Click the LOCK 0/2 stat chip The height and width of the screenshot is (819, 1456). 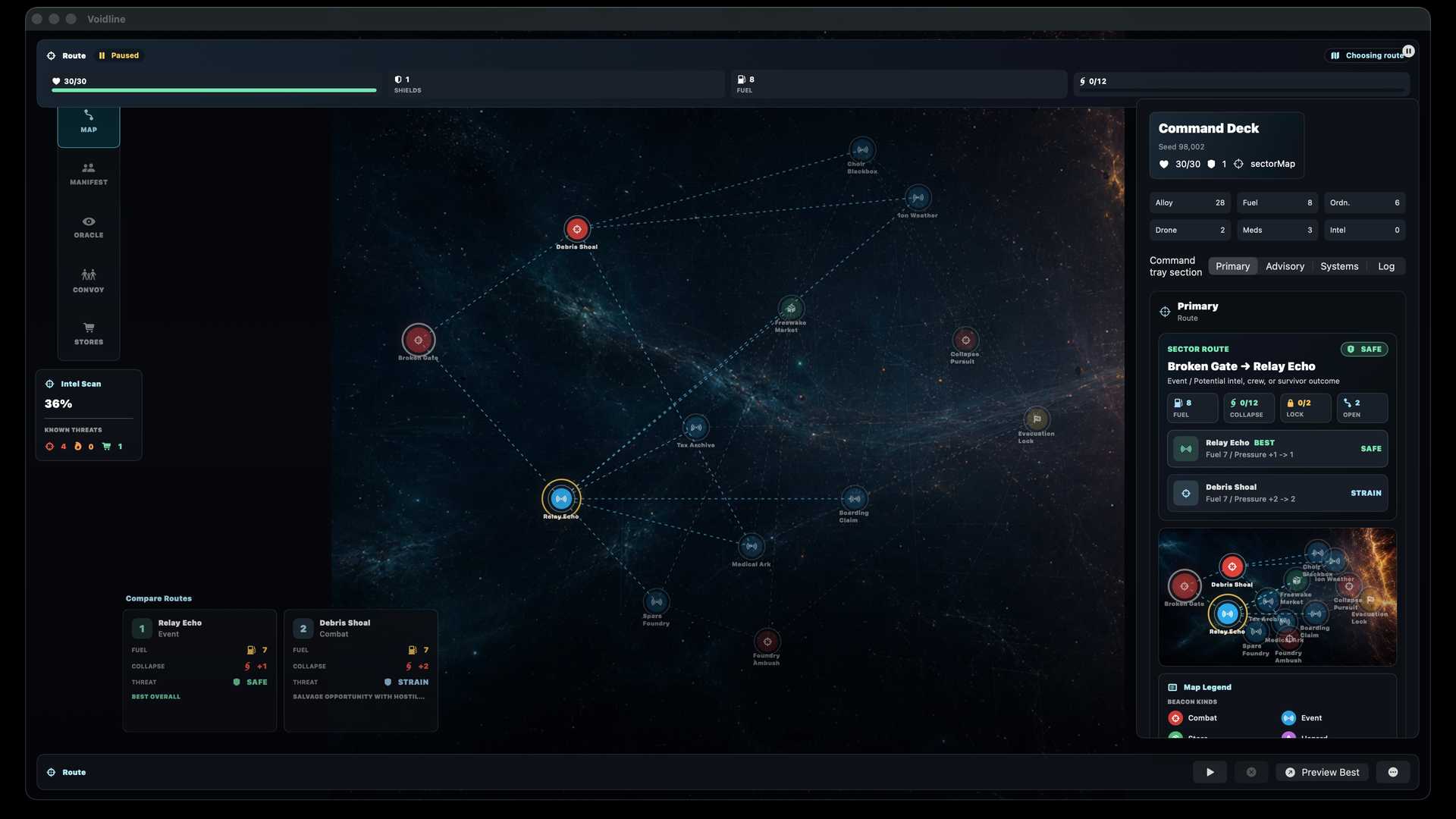point(1305,408)
